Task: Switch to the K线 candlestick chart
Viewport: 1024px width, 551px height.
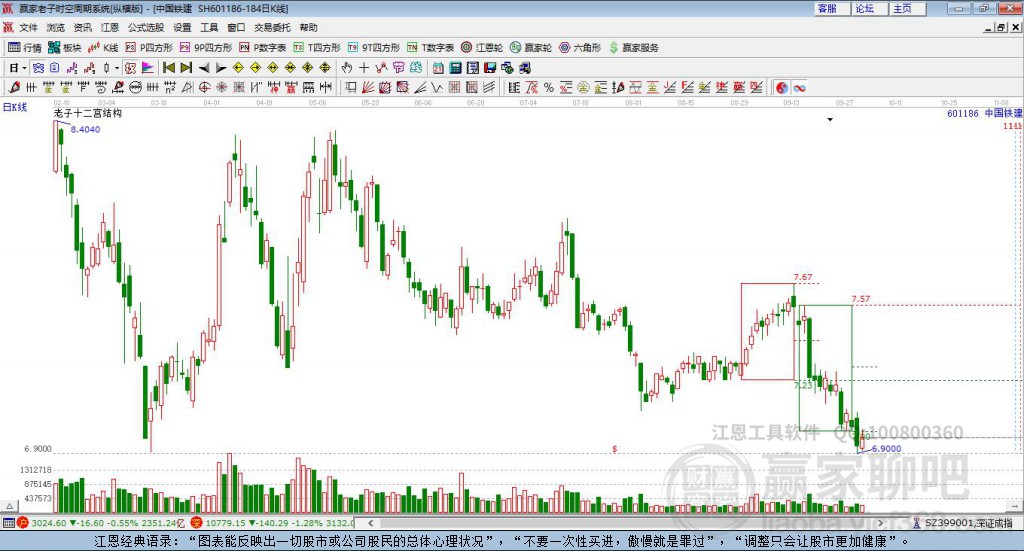Action: 103,48
